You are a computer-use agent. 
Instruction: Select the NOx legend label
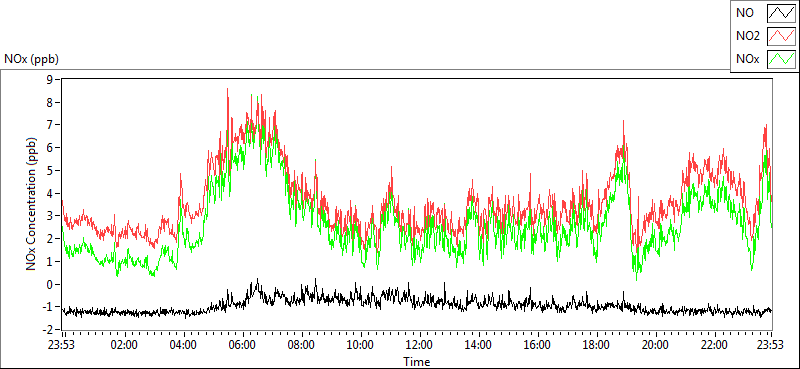(x=746, y=59)
